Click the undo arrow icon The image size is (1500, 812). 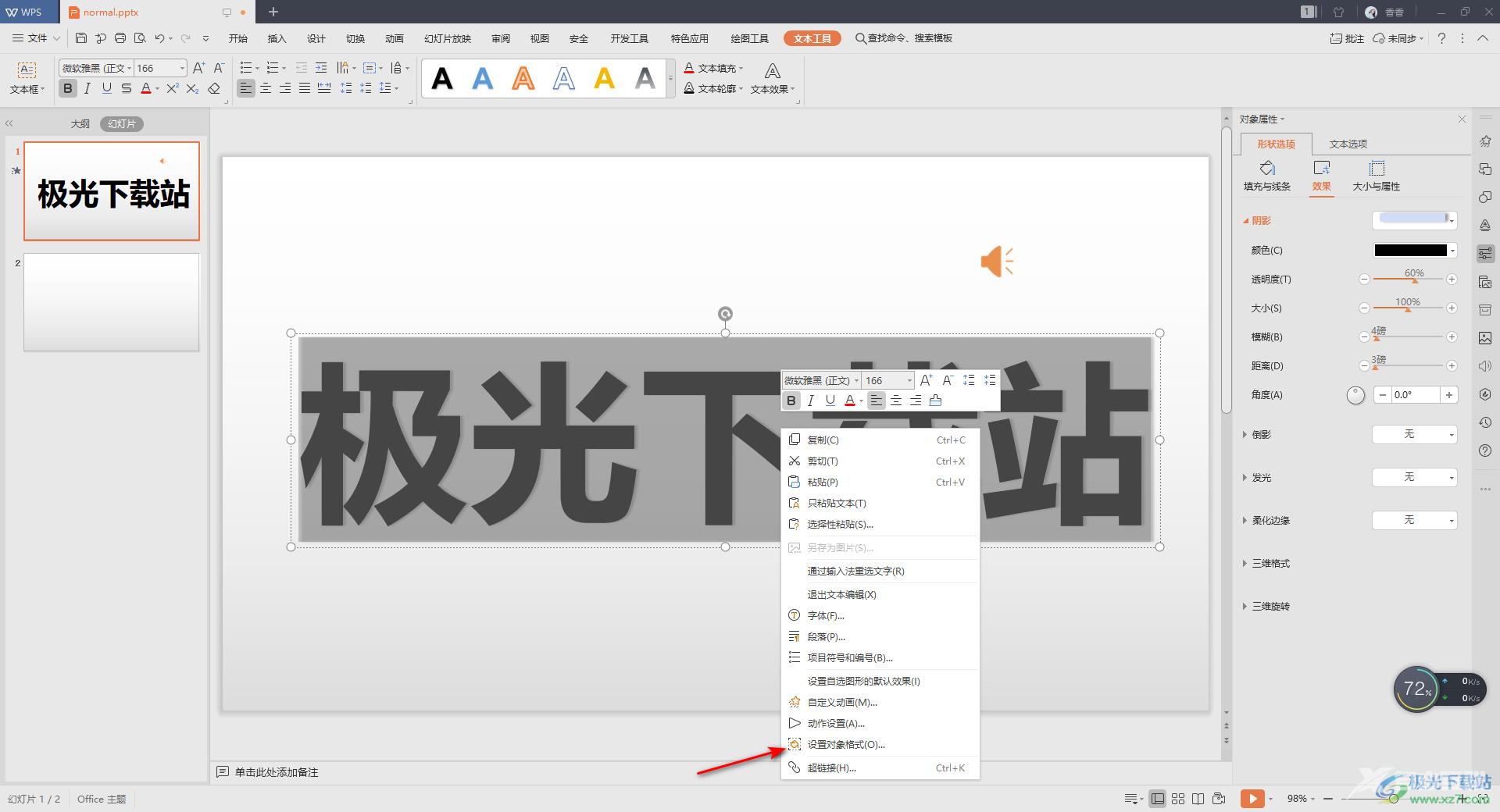pyautogui.click(x=159, y=37)
